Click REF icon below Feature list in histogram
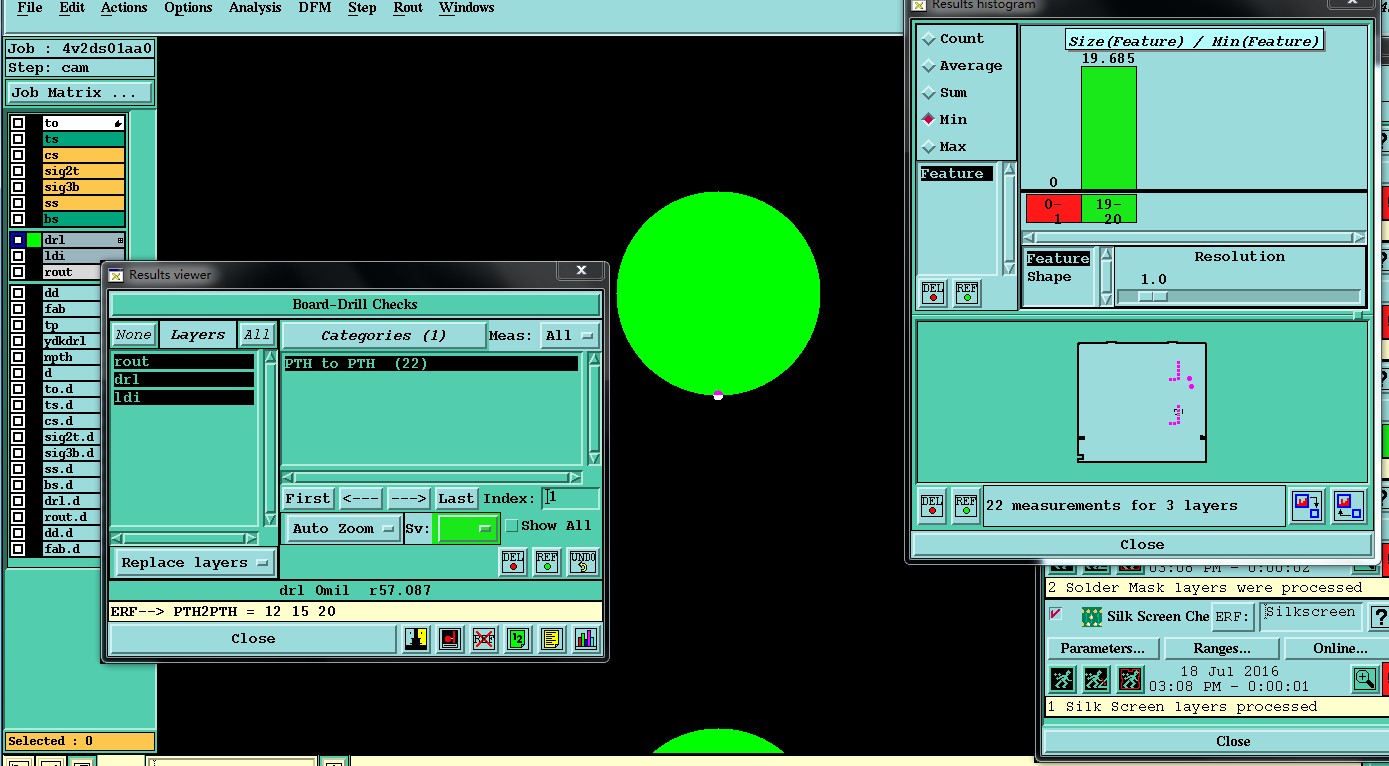Viewport: 1389px width, 766px height. [967, 292]
